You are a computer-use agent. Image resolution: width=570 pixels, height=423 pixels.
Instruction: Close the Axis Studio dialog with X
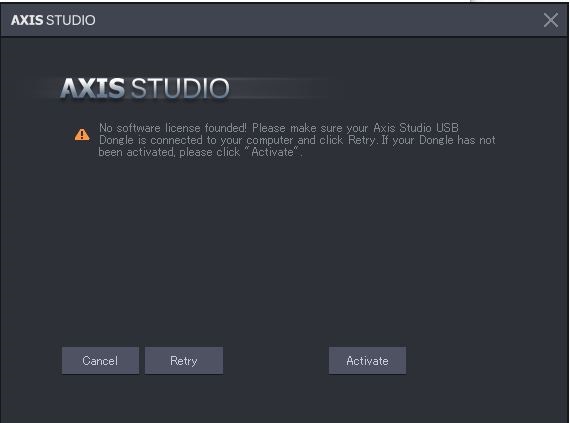[x=551, y=20]
